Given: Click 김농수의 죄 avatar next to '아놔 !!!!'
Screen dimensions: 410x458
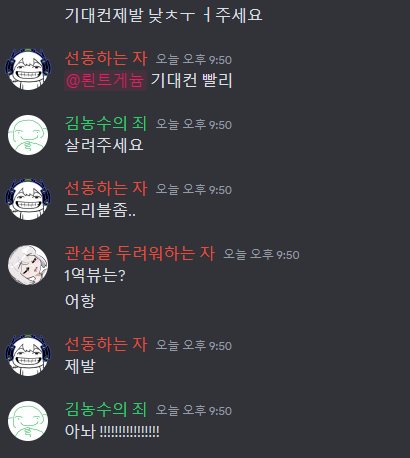Looking at the screenshot, I should [28, 421].
